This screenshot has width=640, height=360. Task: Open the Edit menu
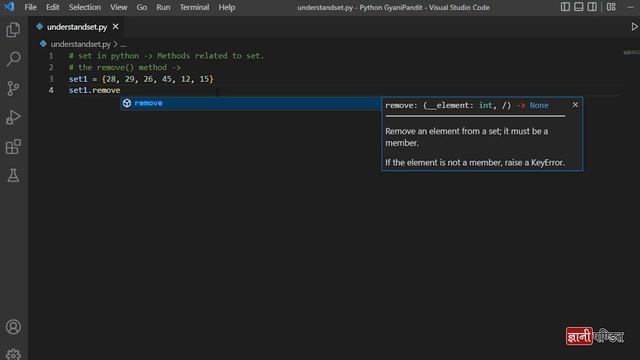coord(53,7)
